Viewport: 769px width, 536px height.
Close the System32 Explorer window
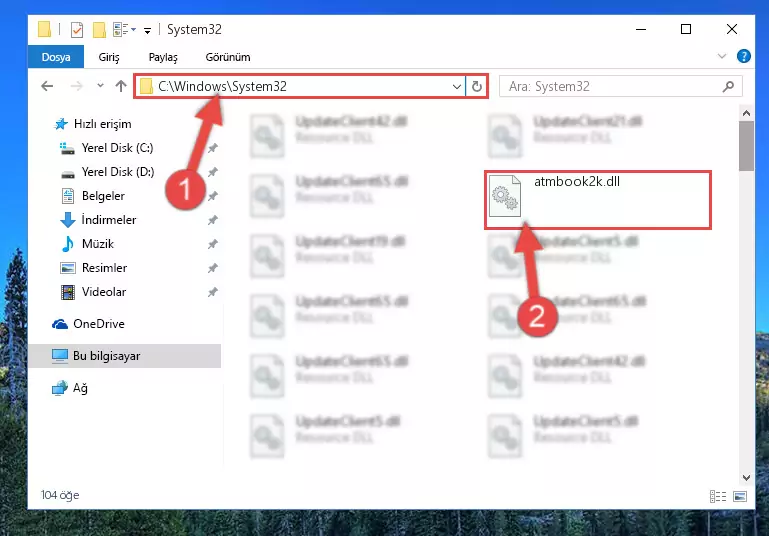click(x=732, y=29)
